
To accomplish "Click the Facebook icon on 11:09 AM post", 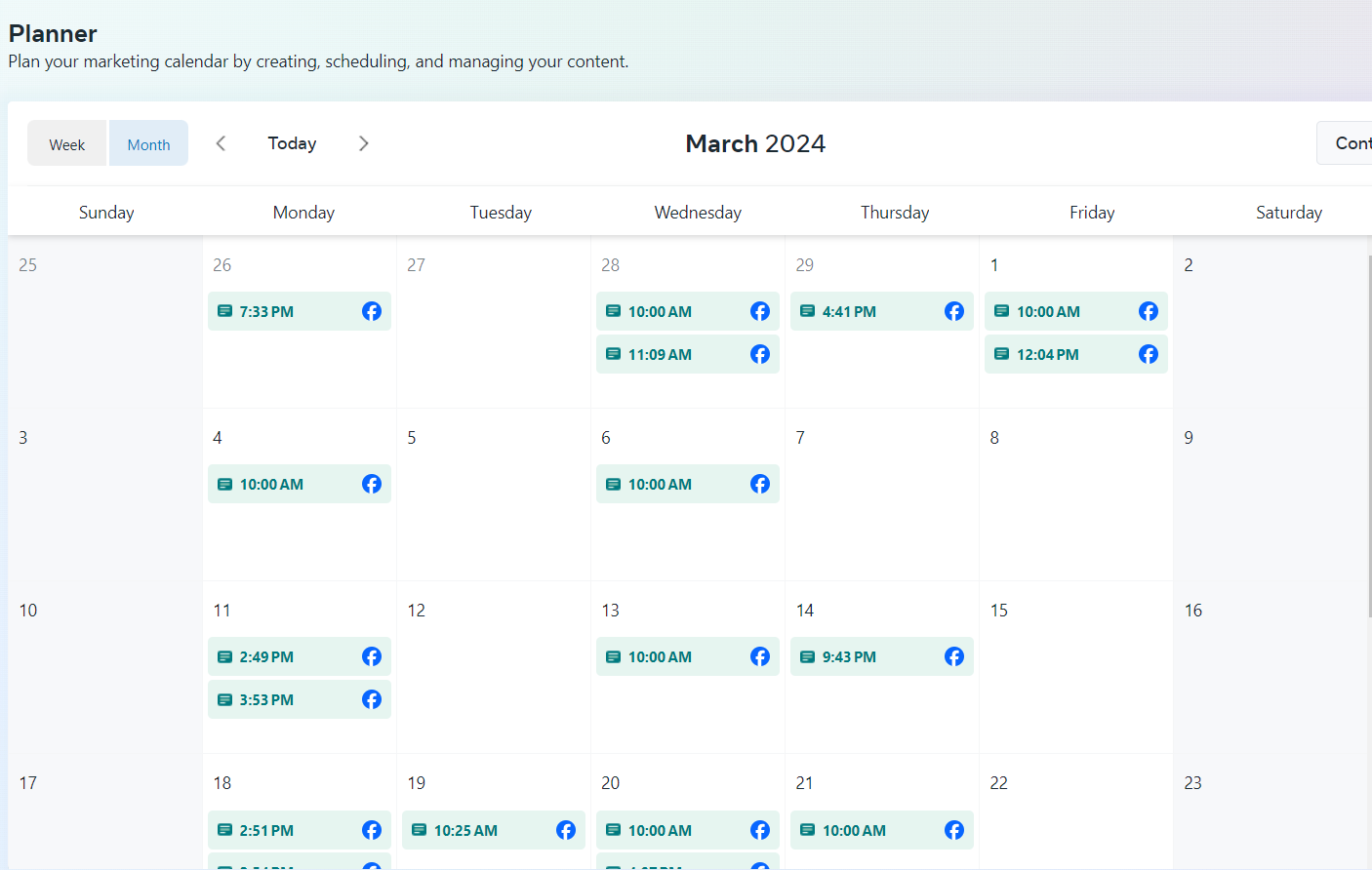I will click(x=760, y=354).
